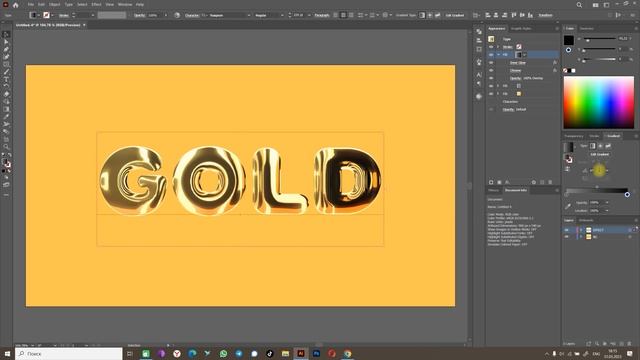Open gradient stop Opacity dropdown
The image size is (640, 360).
click(607, 202)
